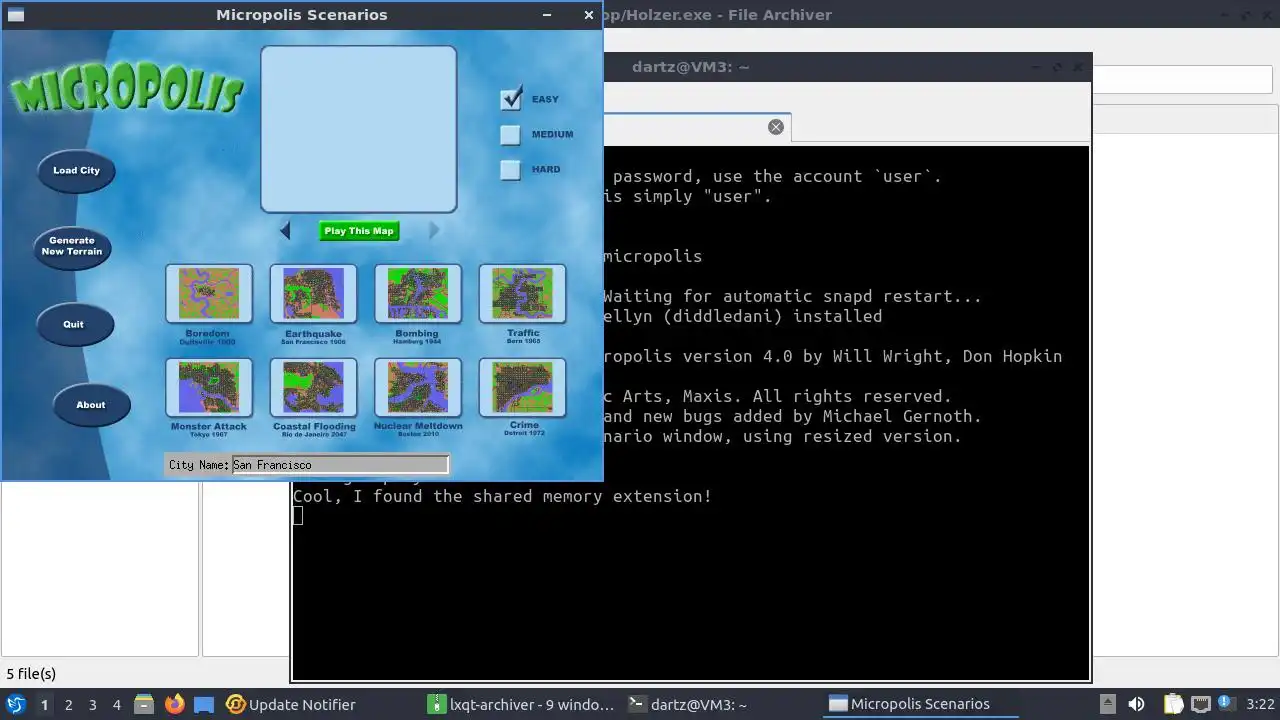The width and height of the screenshot is (1280, 720).
Task: Click Generate New Terrain
Action: pos(72,246)
